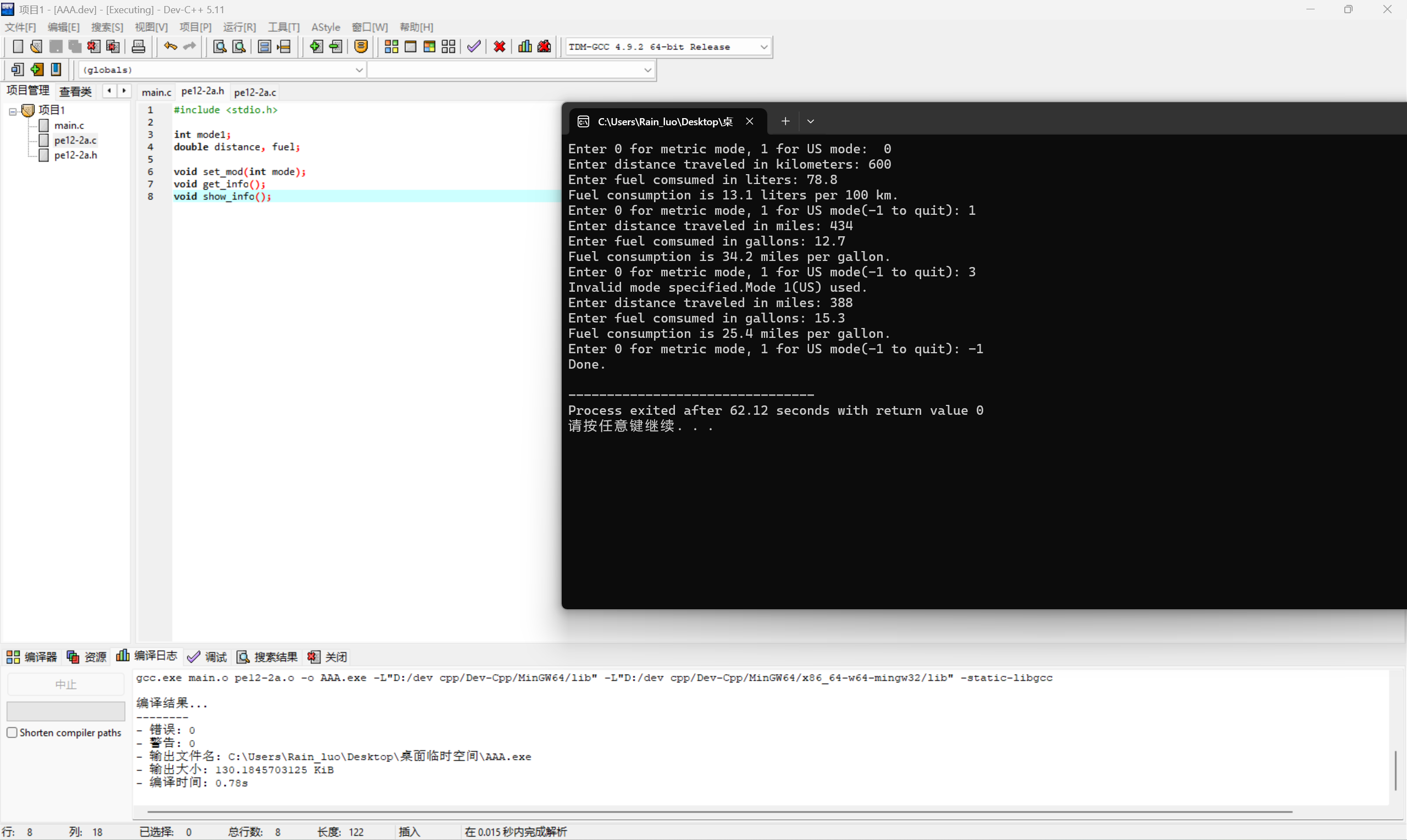
Task: Open the terminal new-tab chevron dropdown
Action: point(810,121)
